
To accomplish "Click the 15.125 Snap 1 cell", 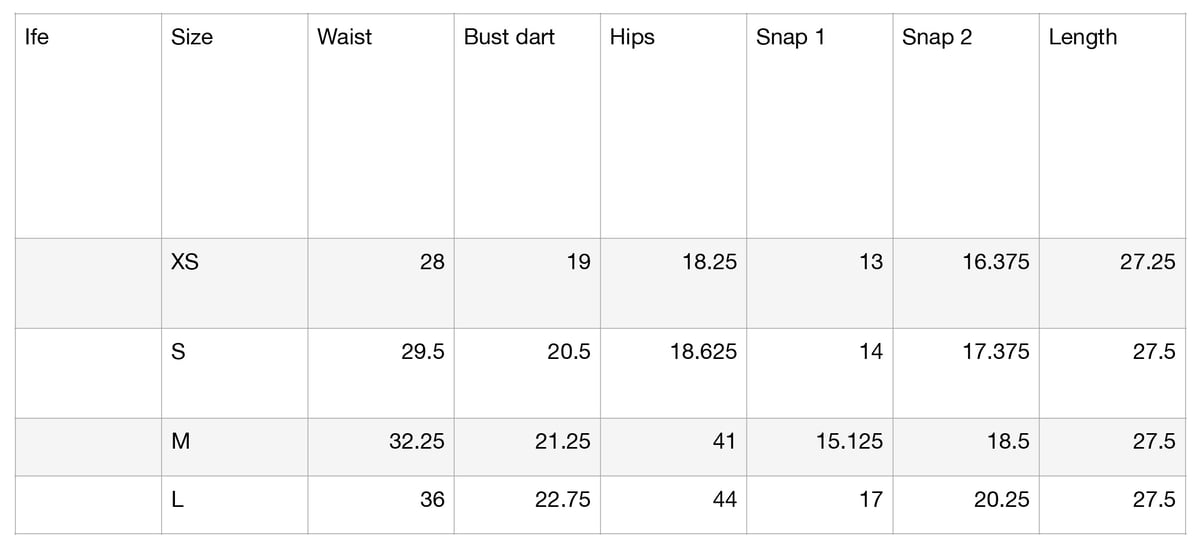I will pyautogui.click(x=820, y=447).
